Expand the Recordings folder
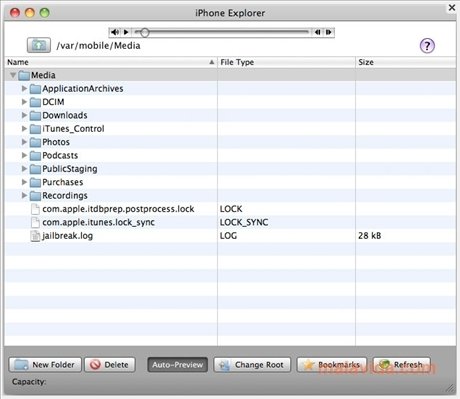This screenshot has height=399, width=460. click(x=24, y=195)
